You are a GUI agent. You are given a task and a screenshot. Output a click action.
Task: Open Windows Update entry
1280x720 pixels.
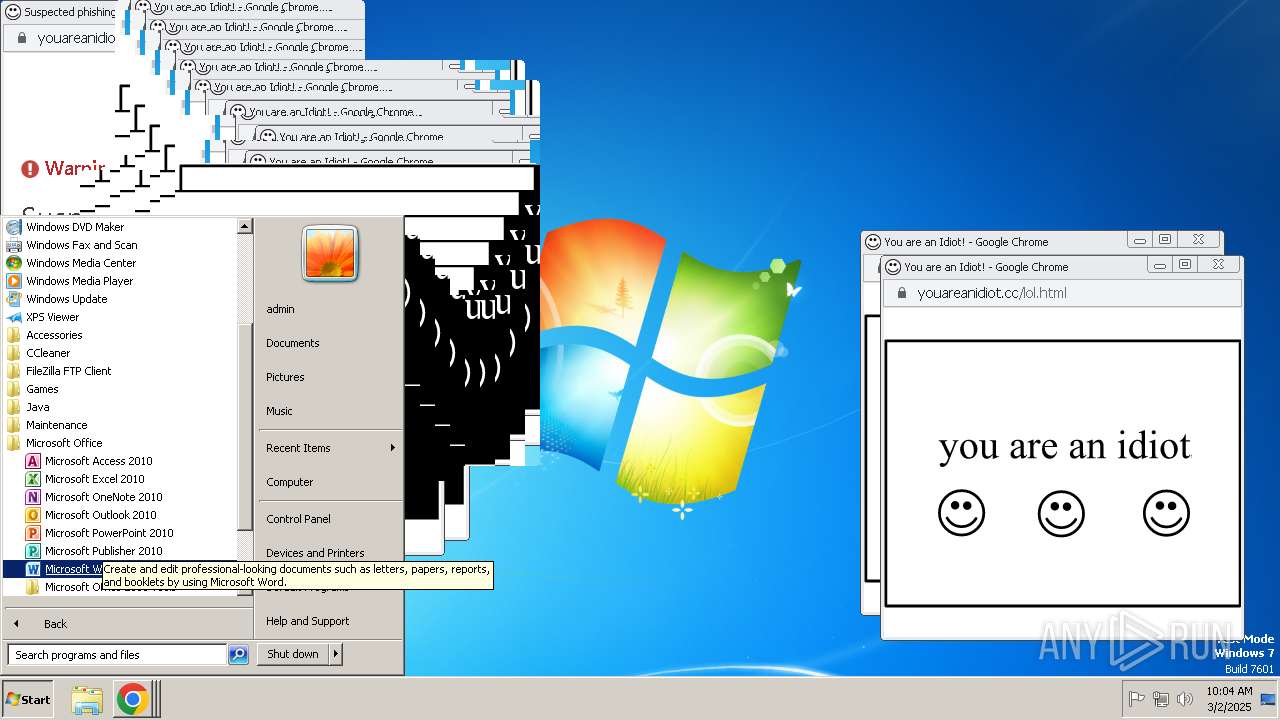click(66, 299)
